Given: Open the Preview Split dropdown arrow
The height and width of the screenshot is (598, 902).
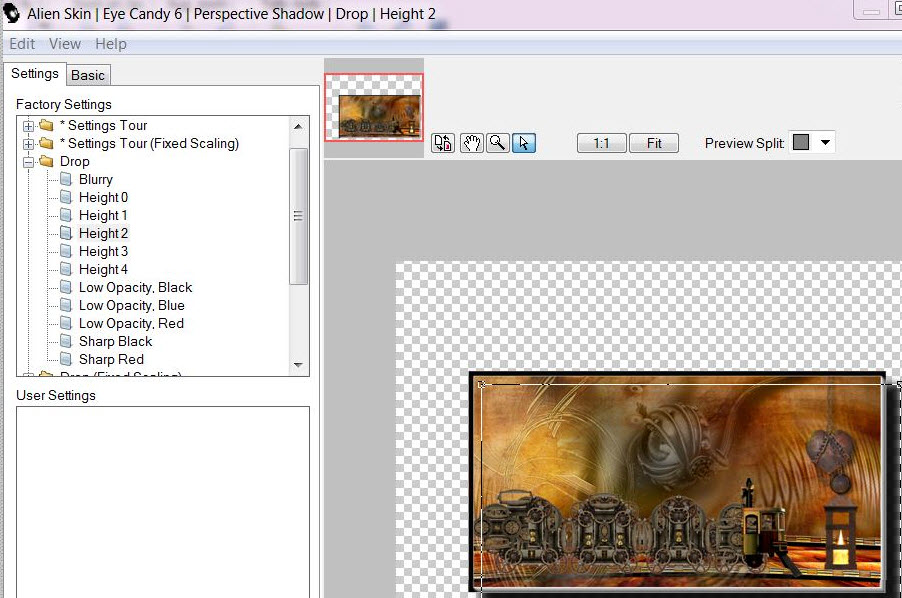Looking at the screenshot, I should tap(825, 143).
